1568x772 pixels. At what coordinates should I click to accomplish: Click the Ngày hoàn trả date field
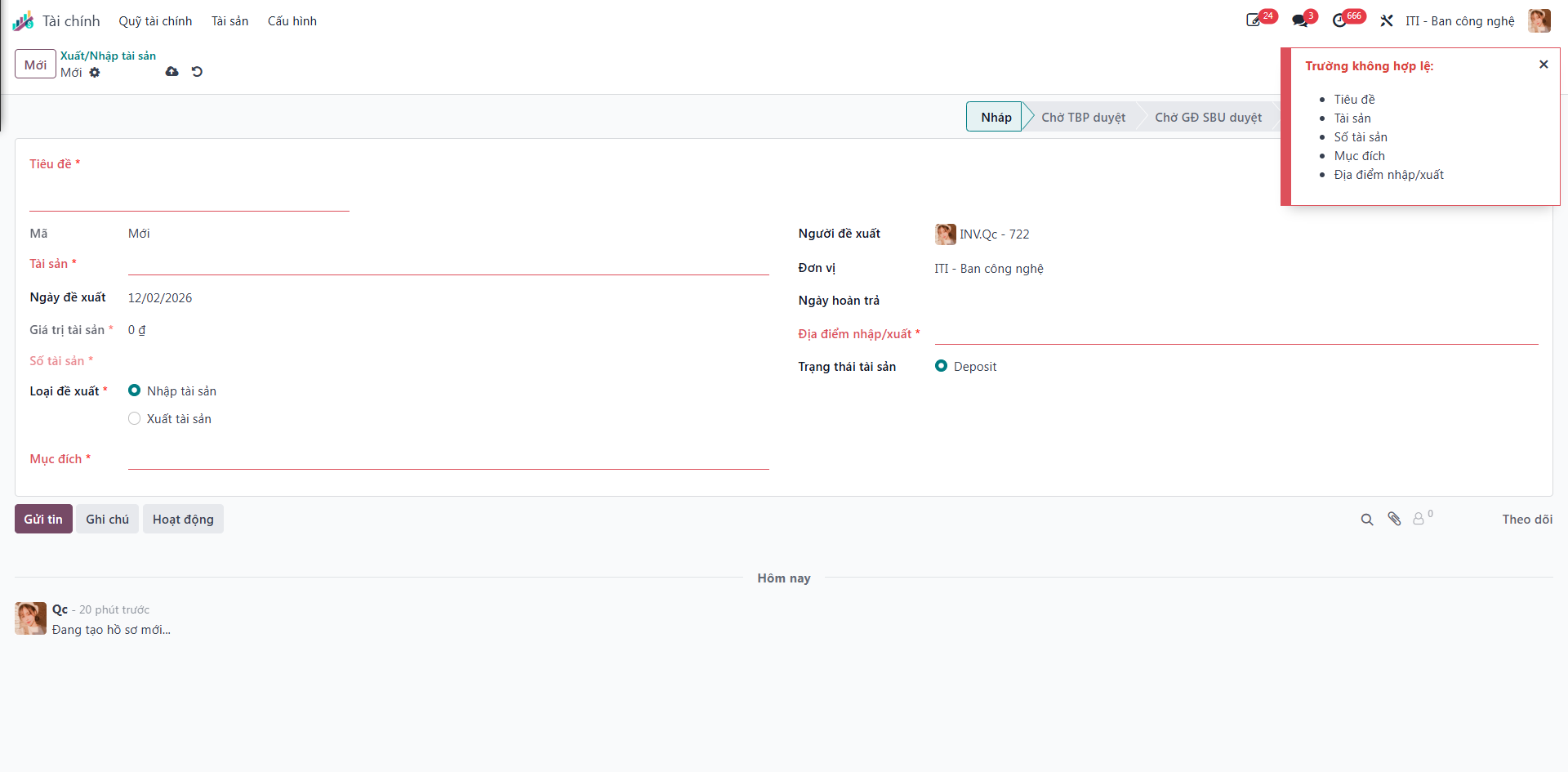coord(1236,301)
